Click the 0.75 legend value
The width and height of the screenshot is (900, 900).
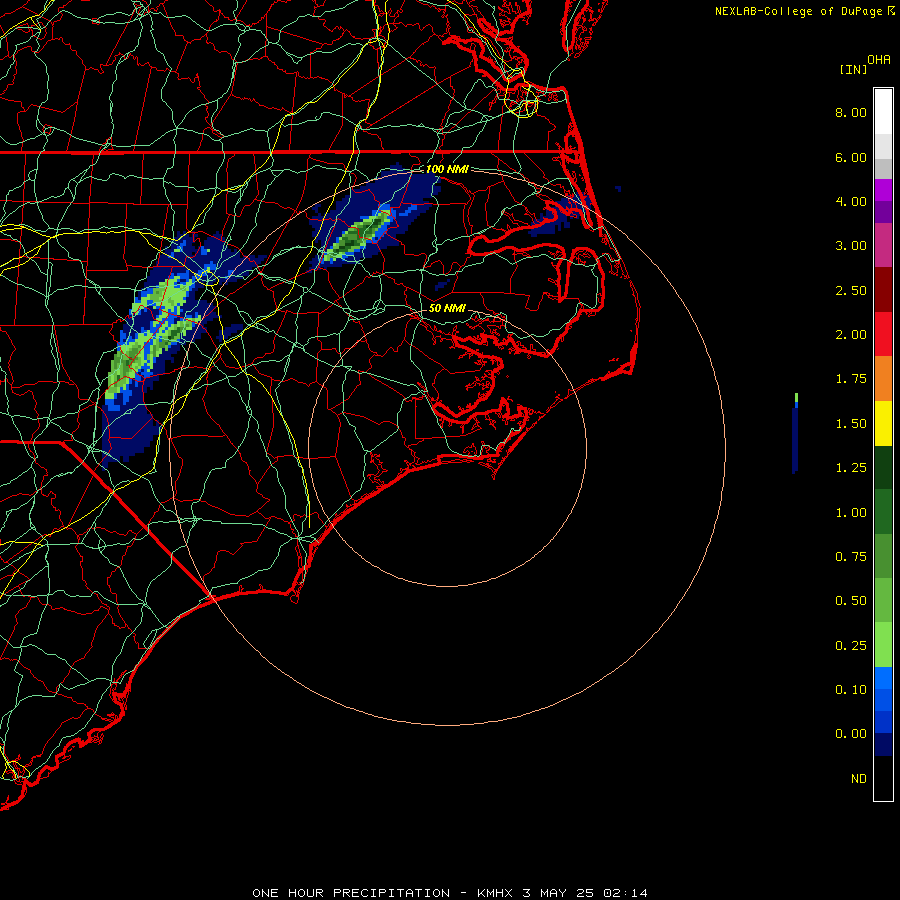coord(851,557)
